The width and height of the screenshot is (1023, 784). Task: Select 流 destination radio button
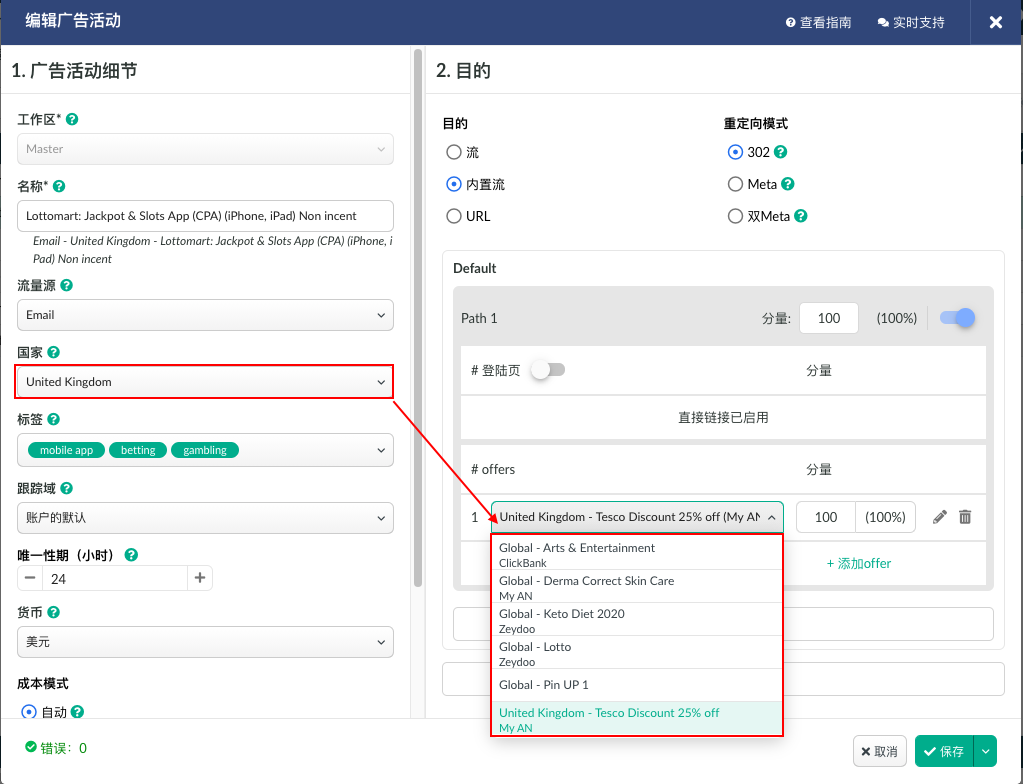tap(453, 152)
